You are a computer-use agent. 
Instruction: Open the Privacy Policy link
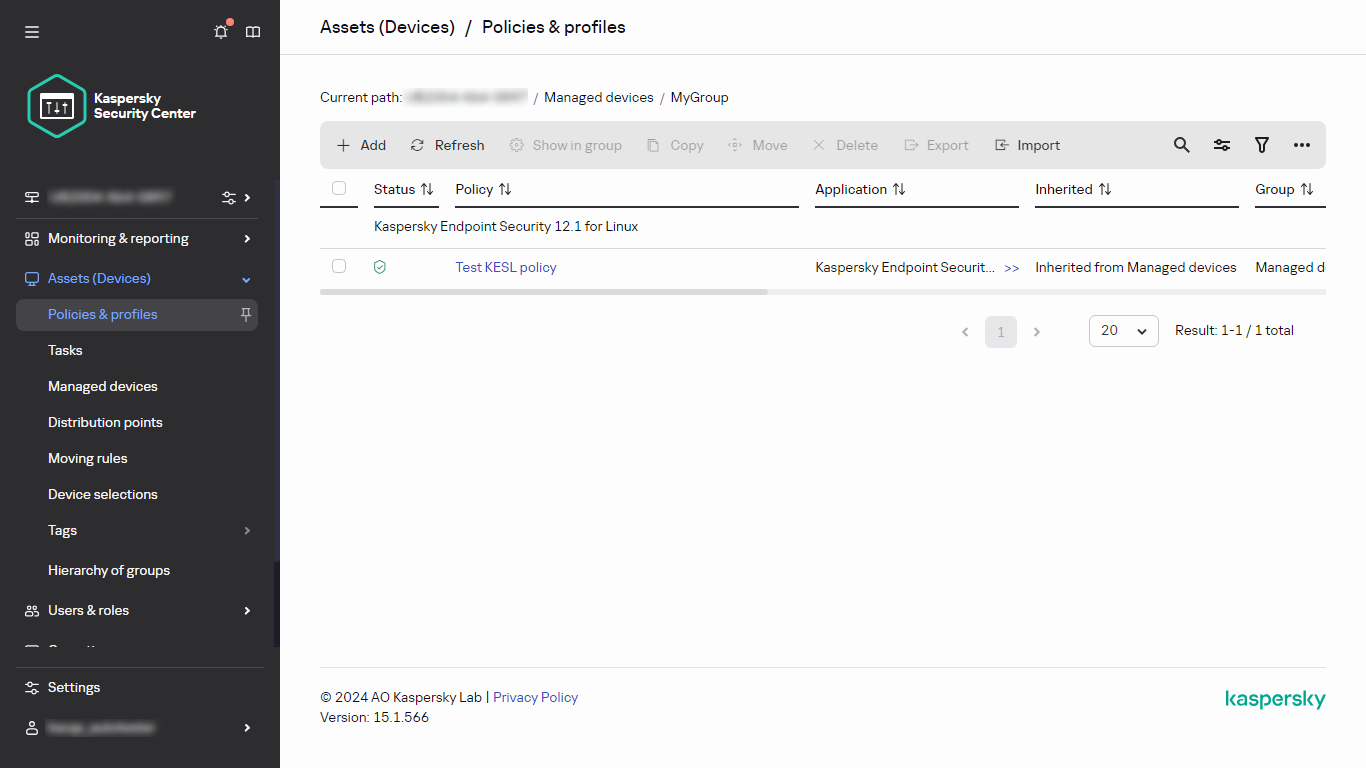(535, 697)
